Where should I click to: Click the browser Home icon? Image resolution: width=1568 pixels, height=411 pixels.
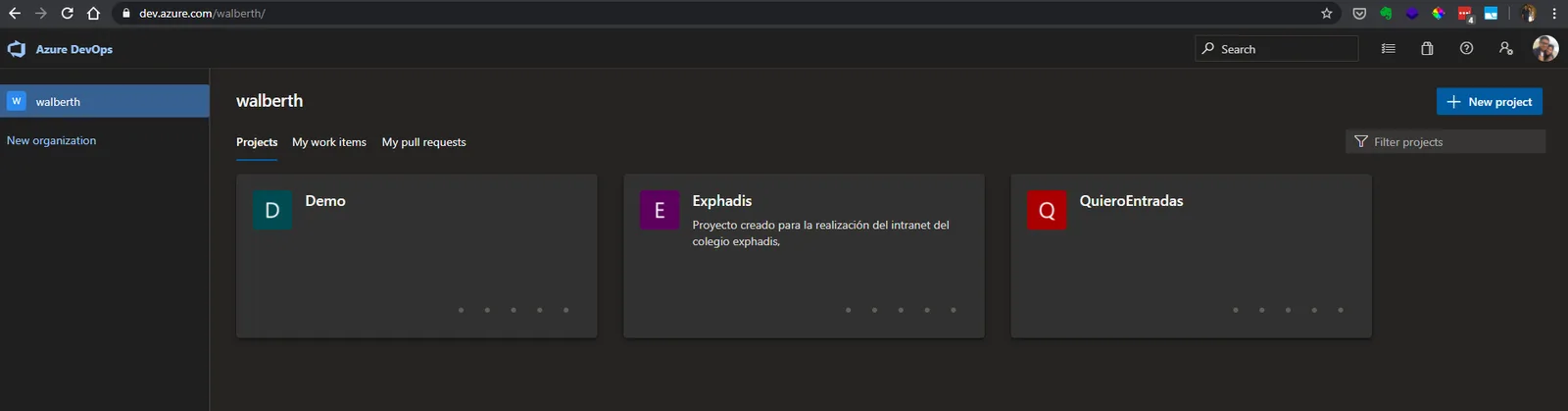[x=93, y=14]
